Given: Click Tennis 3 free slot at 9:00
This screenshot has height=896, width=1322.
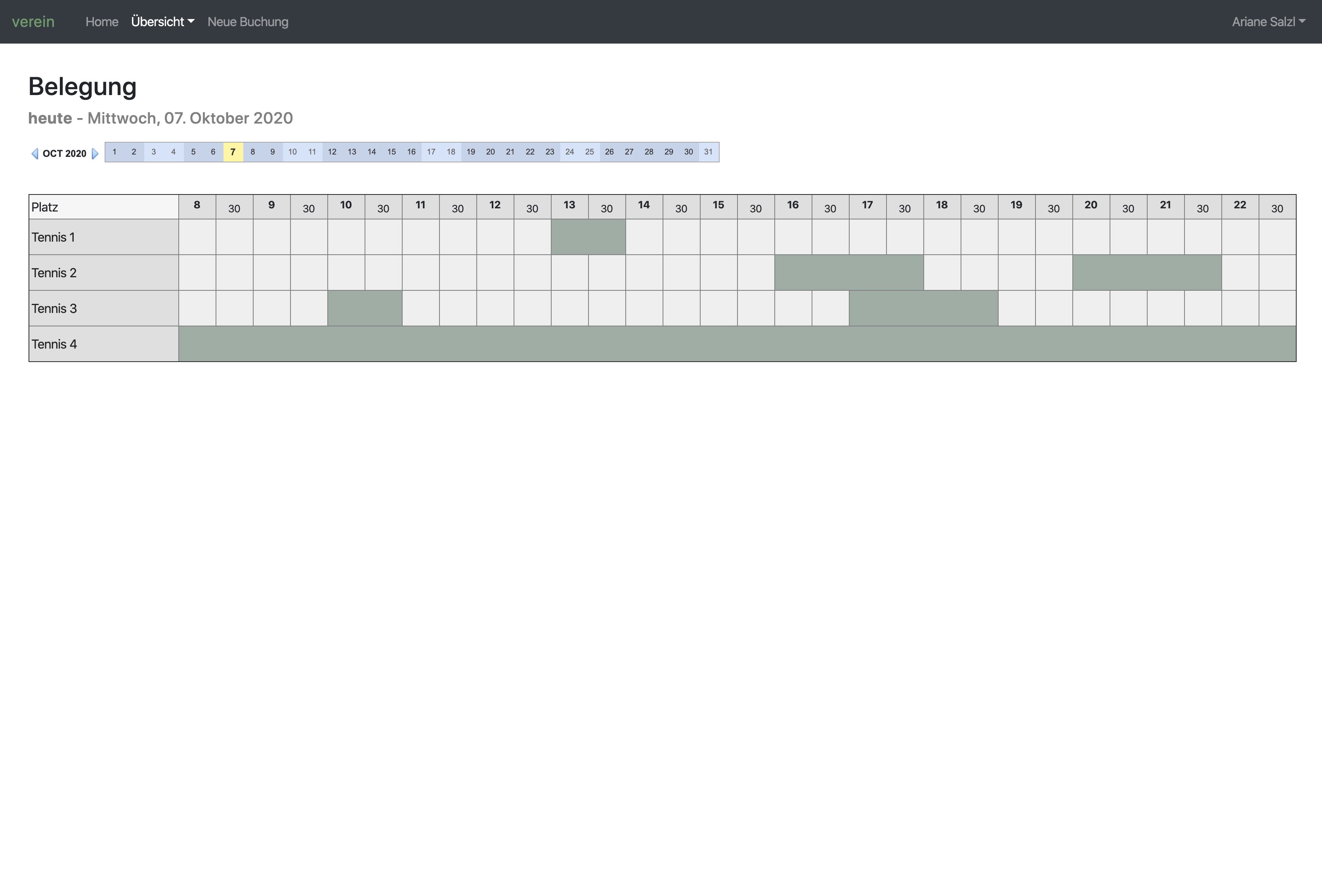Looking at the screenshot, I should tap(272, 308).
